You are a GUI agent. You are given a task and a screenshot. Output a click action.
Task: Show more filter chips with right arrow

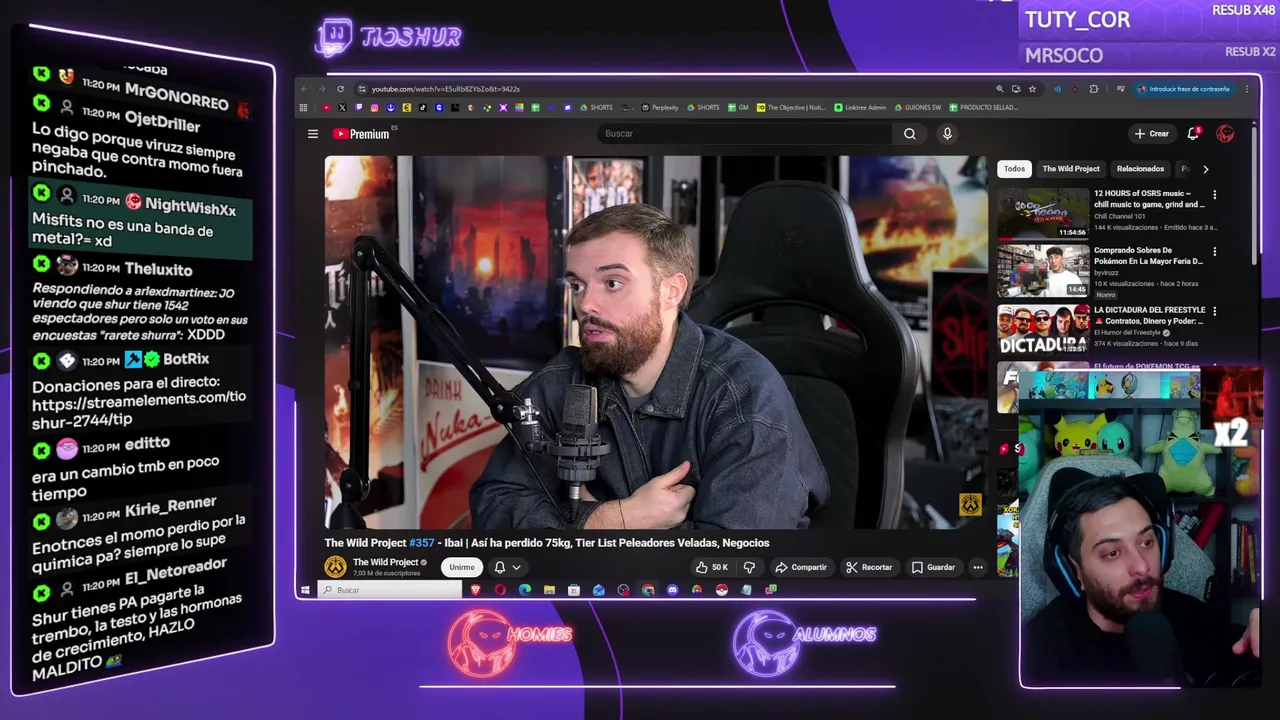(x=1205, y=169)
